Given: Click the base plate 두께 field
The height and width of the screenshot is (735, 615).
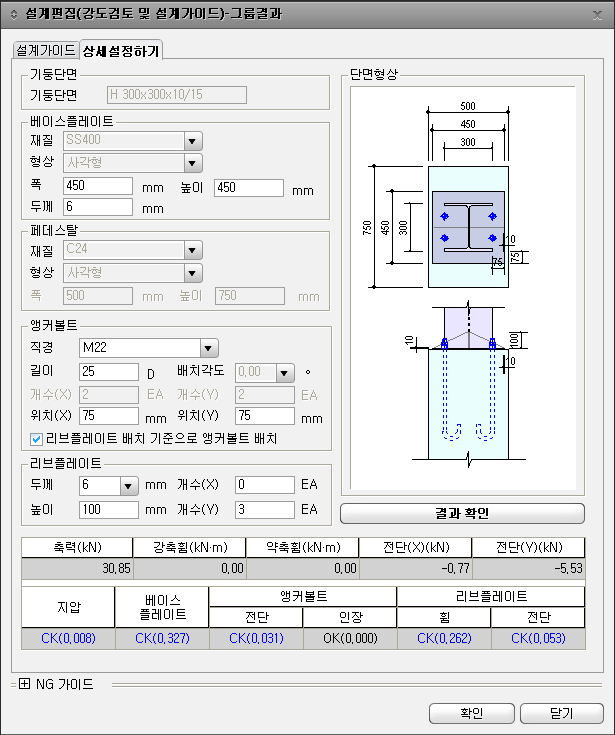Looking at the screenshot, I should tap(98, 207).
